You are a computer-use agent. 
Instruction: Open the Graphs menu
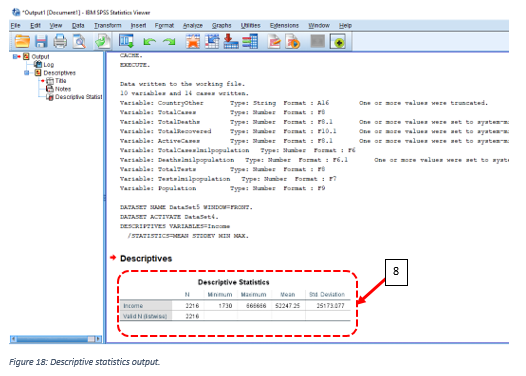[221, 25]
